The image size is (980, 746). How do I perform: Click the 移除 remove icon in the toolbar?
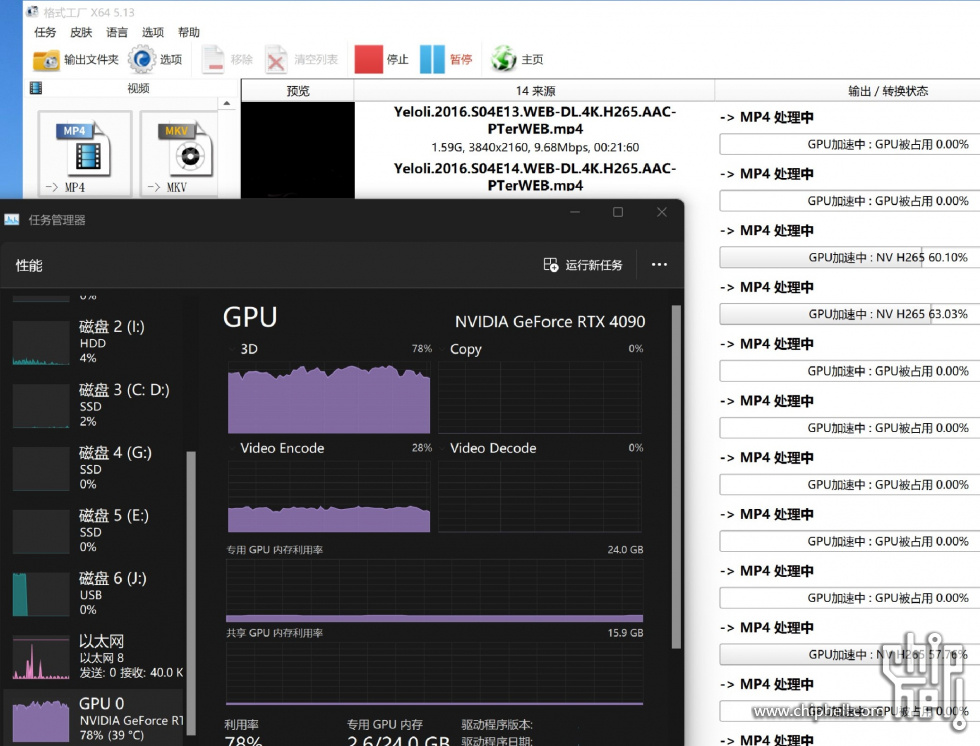pyautogui.click(x=213, y=60)
